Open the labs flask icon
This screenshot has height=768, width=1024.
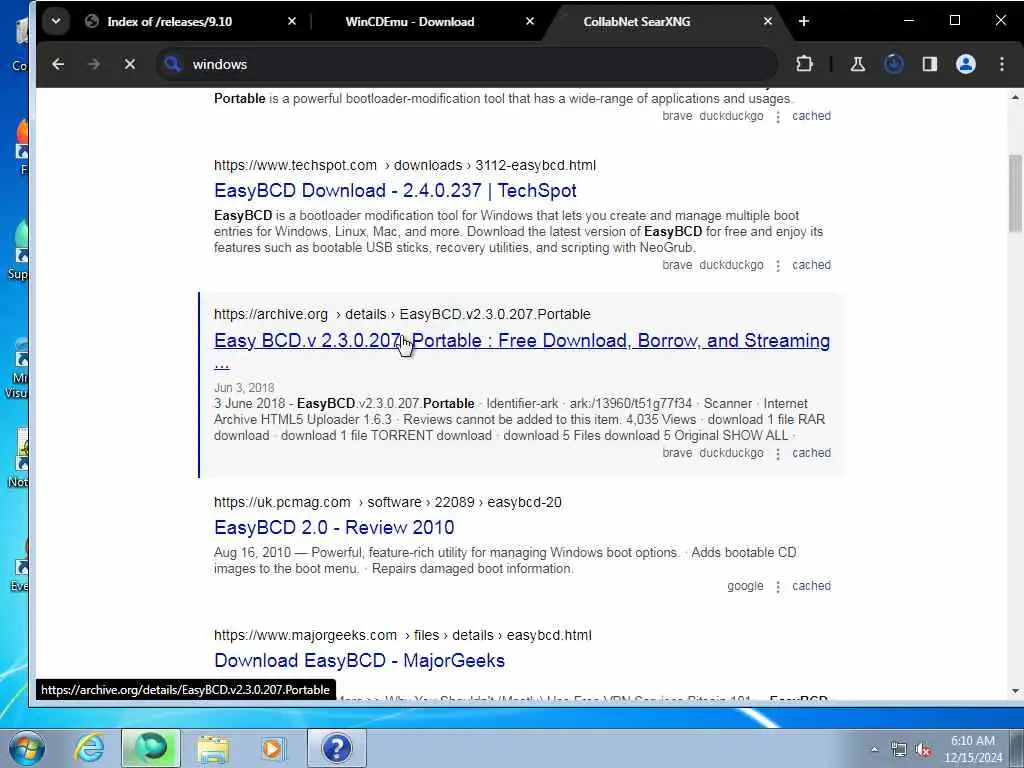(857, 64)
